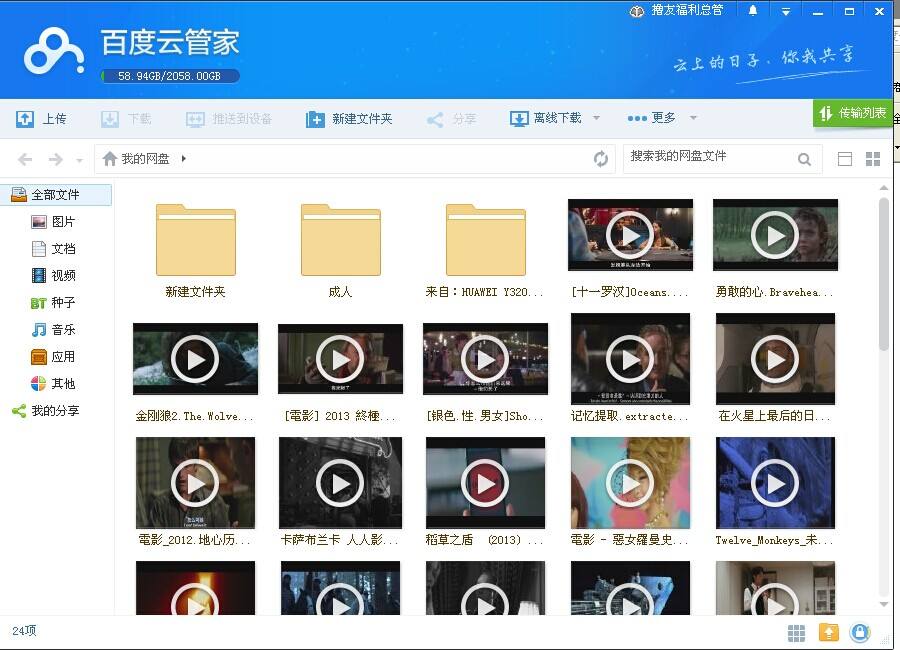Expand the 离线下载 dropdown arrow

596,118
